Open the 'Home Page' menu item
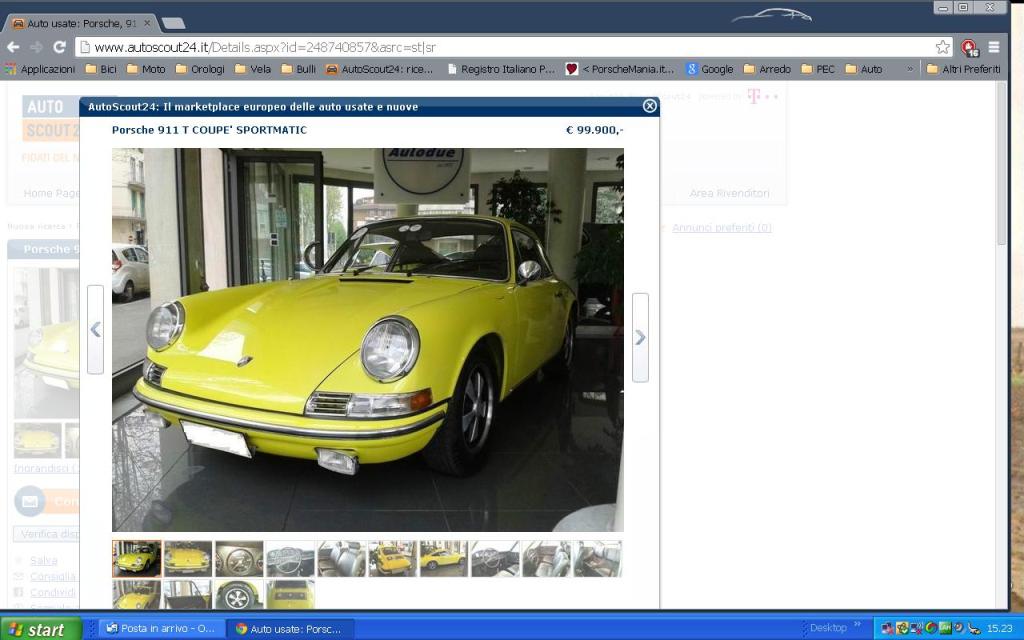 pyautogui.click(x=51, y=193)
